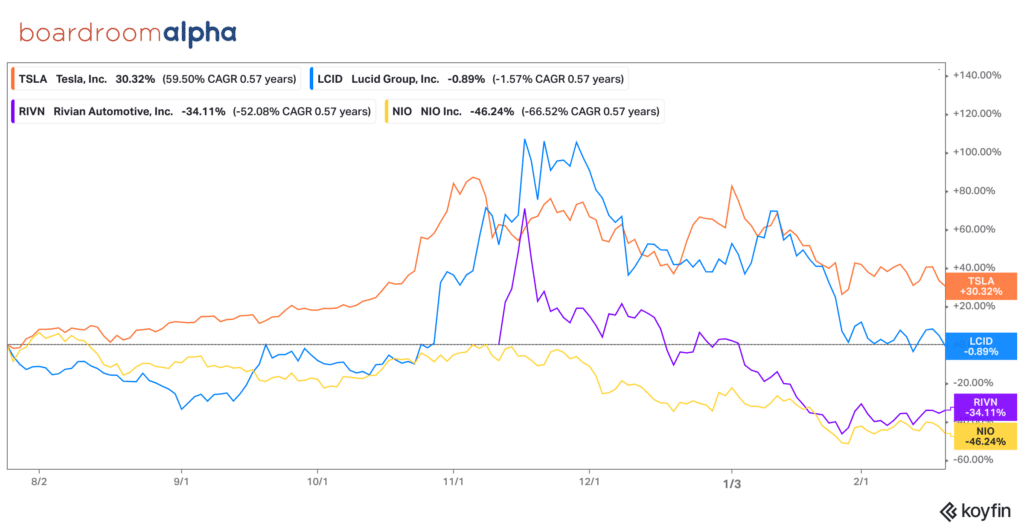
Task: Click the boardroomalpha logo
Action: (127, 32)
